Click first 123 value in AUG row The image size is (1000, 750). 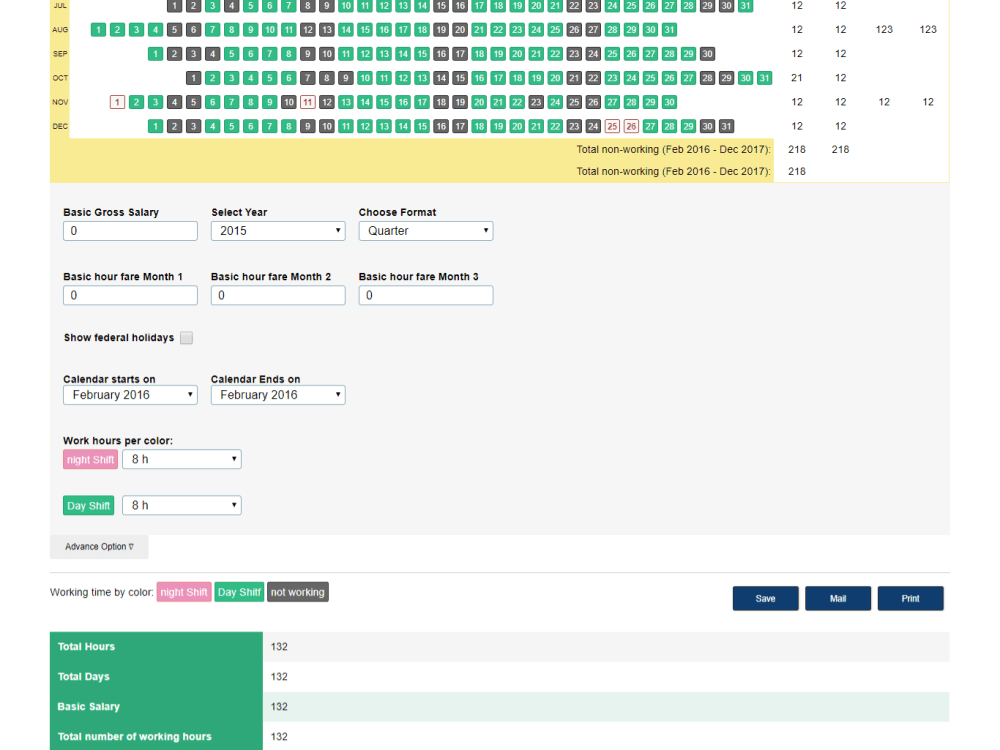(884, 29)
